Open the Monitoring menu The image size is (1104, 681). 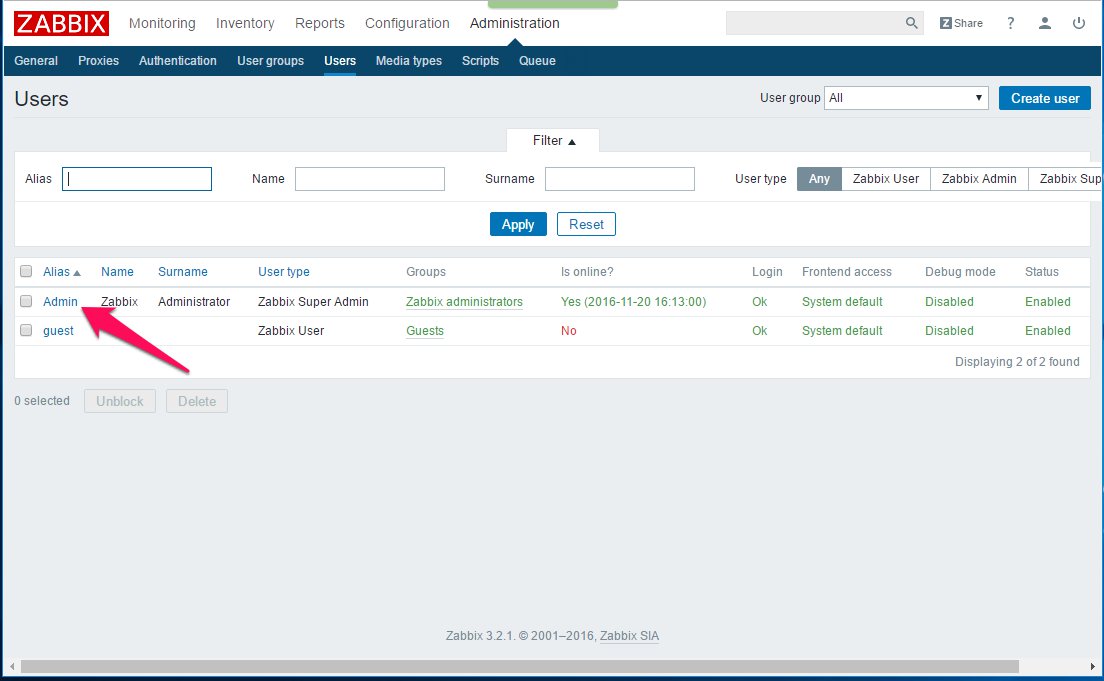pos(162,23)
